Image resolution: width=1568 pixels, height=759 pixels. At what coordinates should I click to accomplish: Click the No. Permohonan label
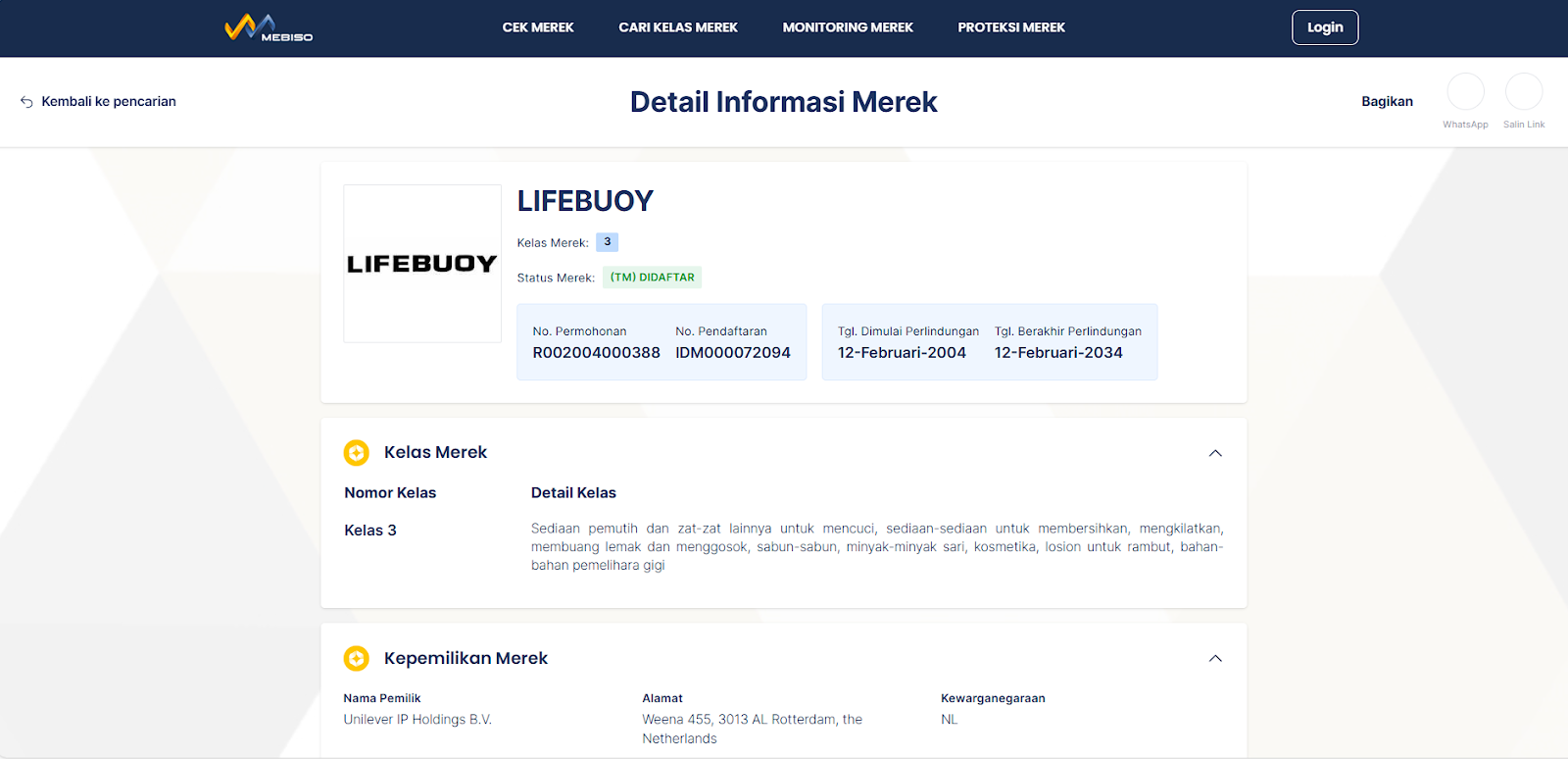579,331
